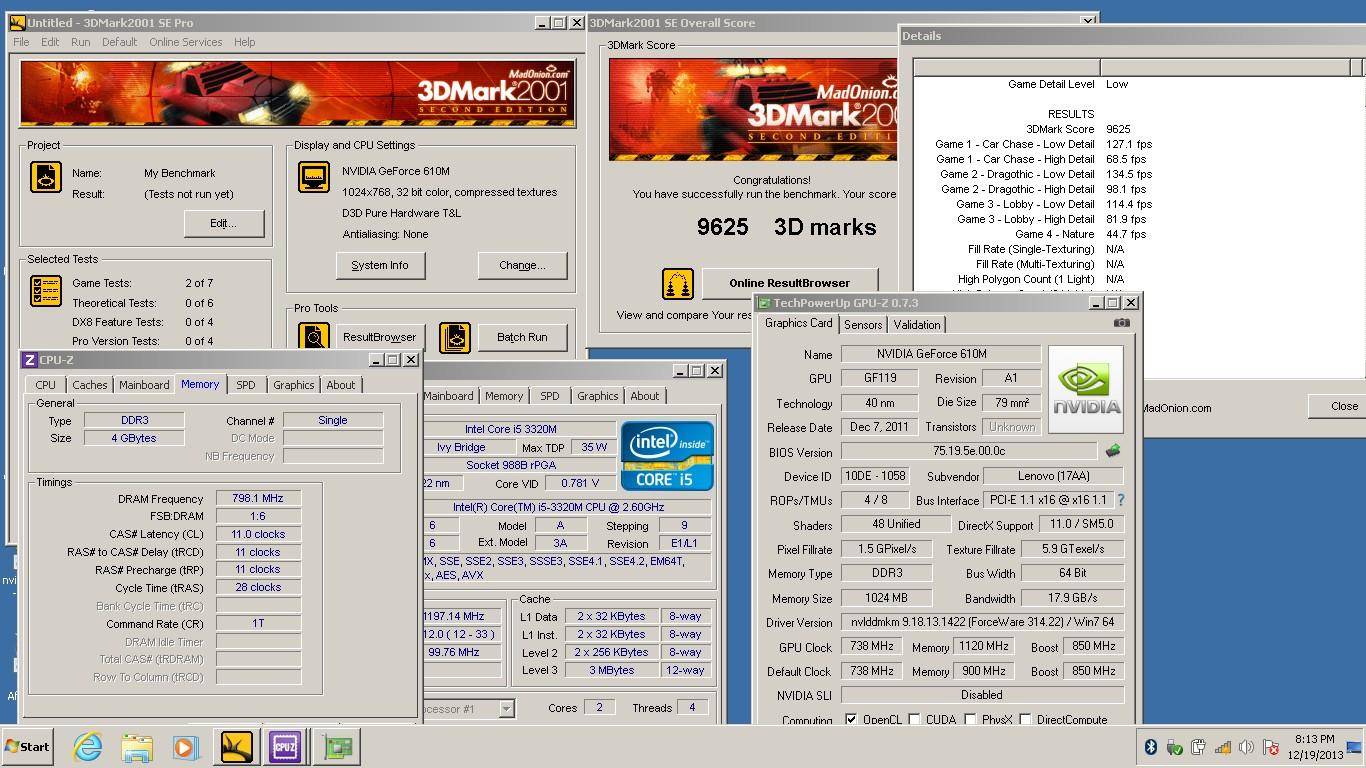This screenshot has width=1366, height=768.
Task: Switch to CPU tab in front CPU-Z window
Action: (x=46, y=385)
